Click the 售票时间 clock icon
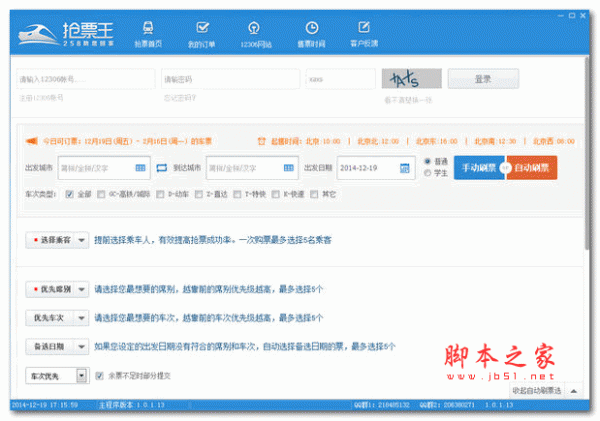 [x=312, y=27]
